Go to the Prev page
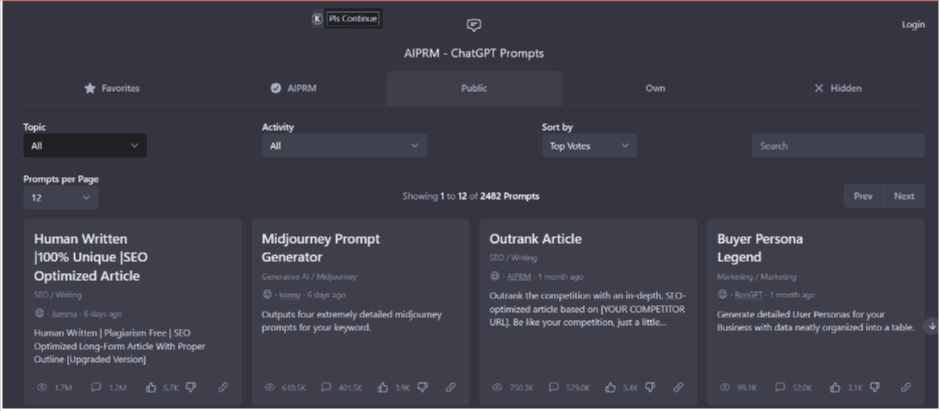 (863, 196)
